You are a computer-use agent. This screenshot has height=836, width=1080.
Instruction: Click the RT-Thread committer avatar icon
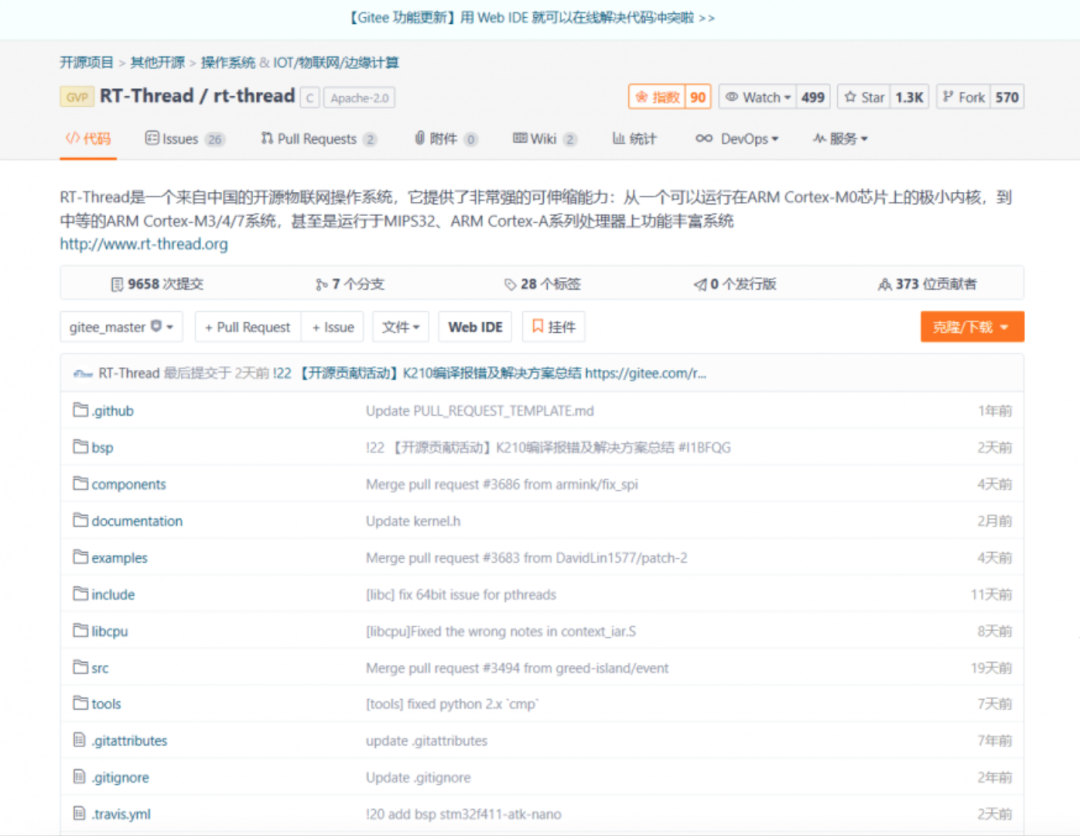pyautogui.click(x=83, y=373)
